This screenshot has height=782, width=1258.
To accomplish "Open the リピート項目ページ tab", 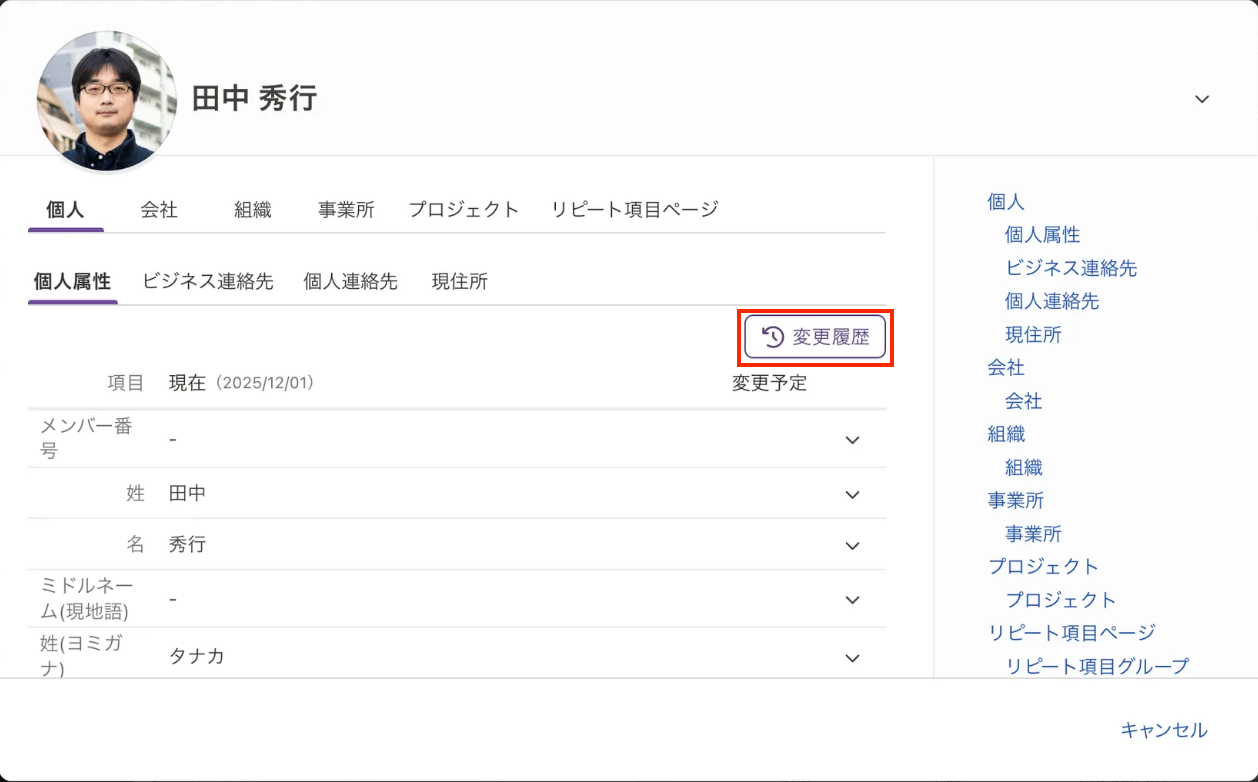I will pos(634,210).
